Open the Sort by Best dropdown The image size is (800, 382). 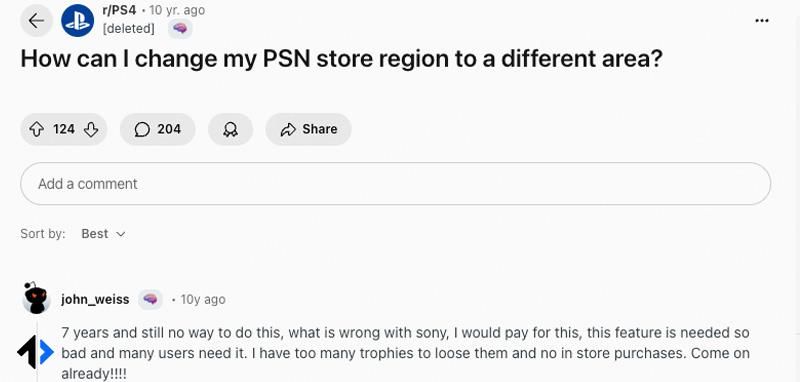tap(103, 234)
